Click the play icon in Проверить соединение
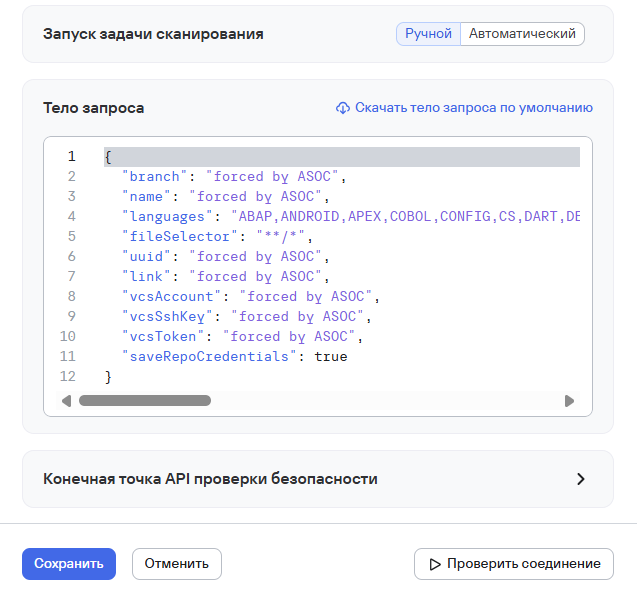Screen dimensions: 637x601 point(435,564)
